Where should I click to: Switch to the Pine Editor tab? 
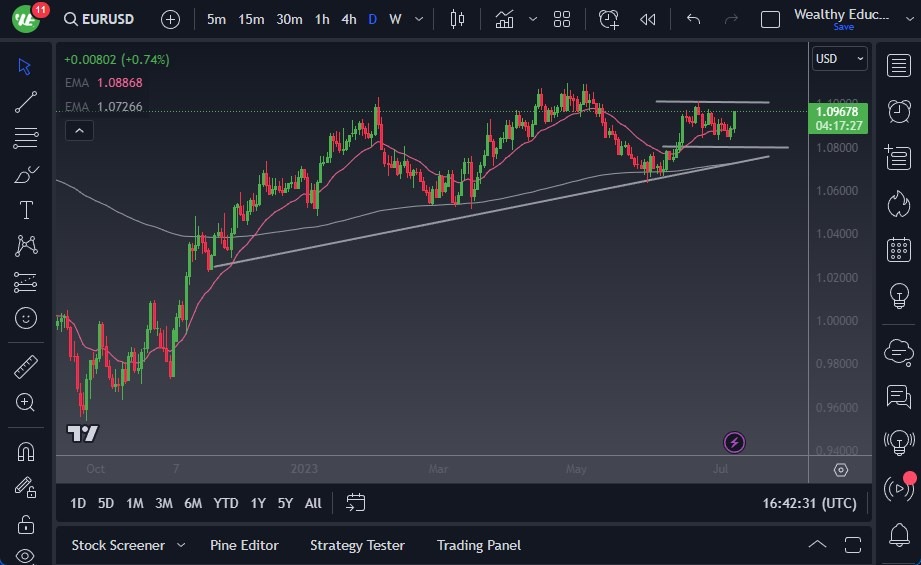(x=244, y=545)
